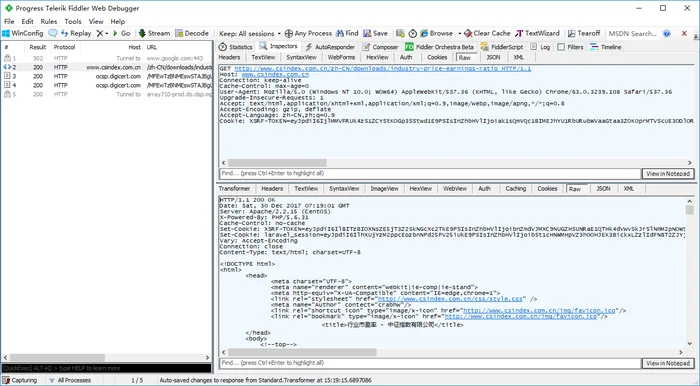
Task: Click the screenshot camera toolbar icon
Action: pos(400,33)
